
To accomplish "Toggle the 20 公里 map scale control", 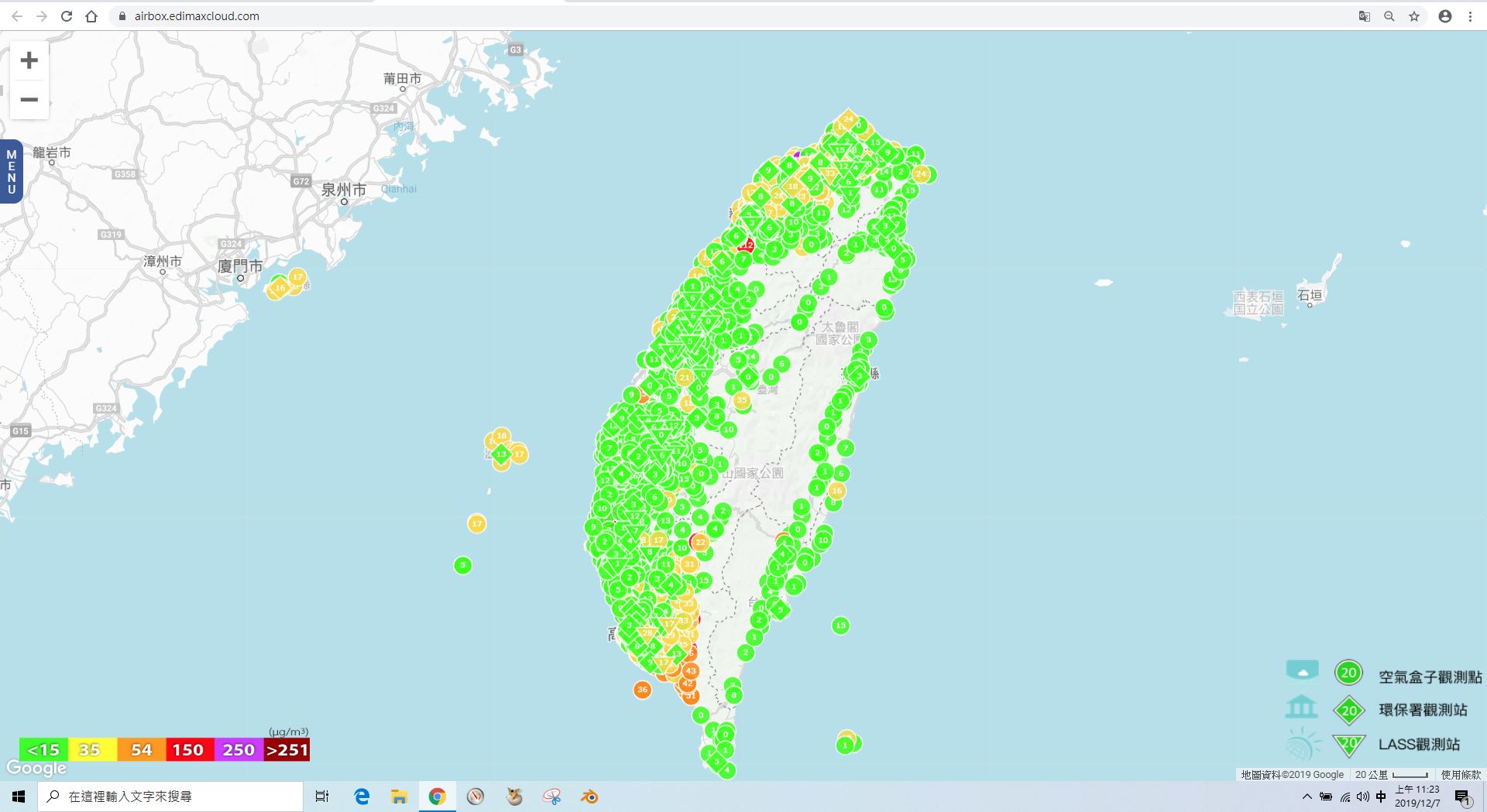I will (1392, 775).
